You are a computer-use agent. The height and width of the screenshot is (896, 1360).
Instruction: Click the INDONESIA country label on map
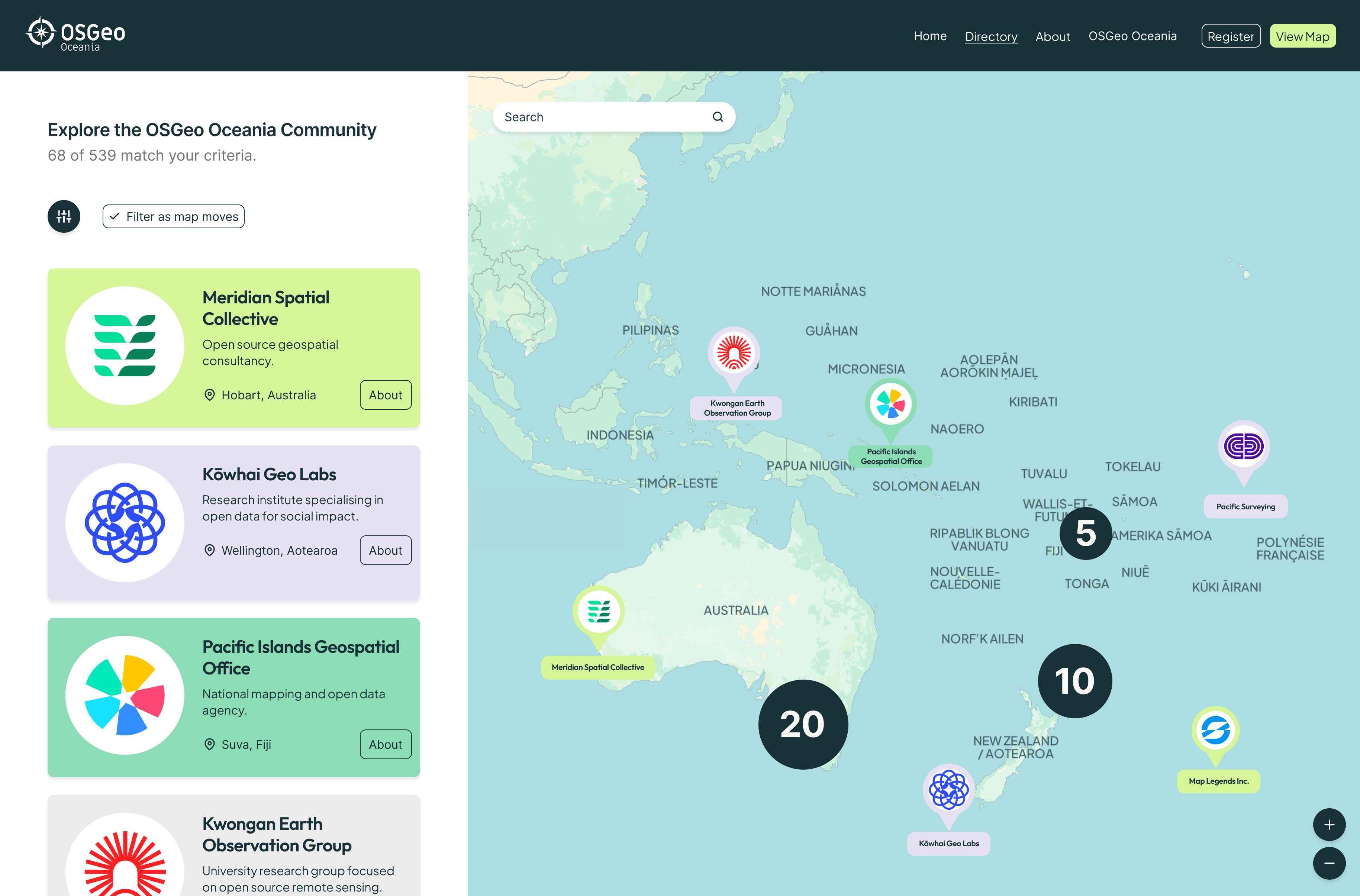tap(620, 435)
